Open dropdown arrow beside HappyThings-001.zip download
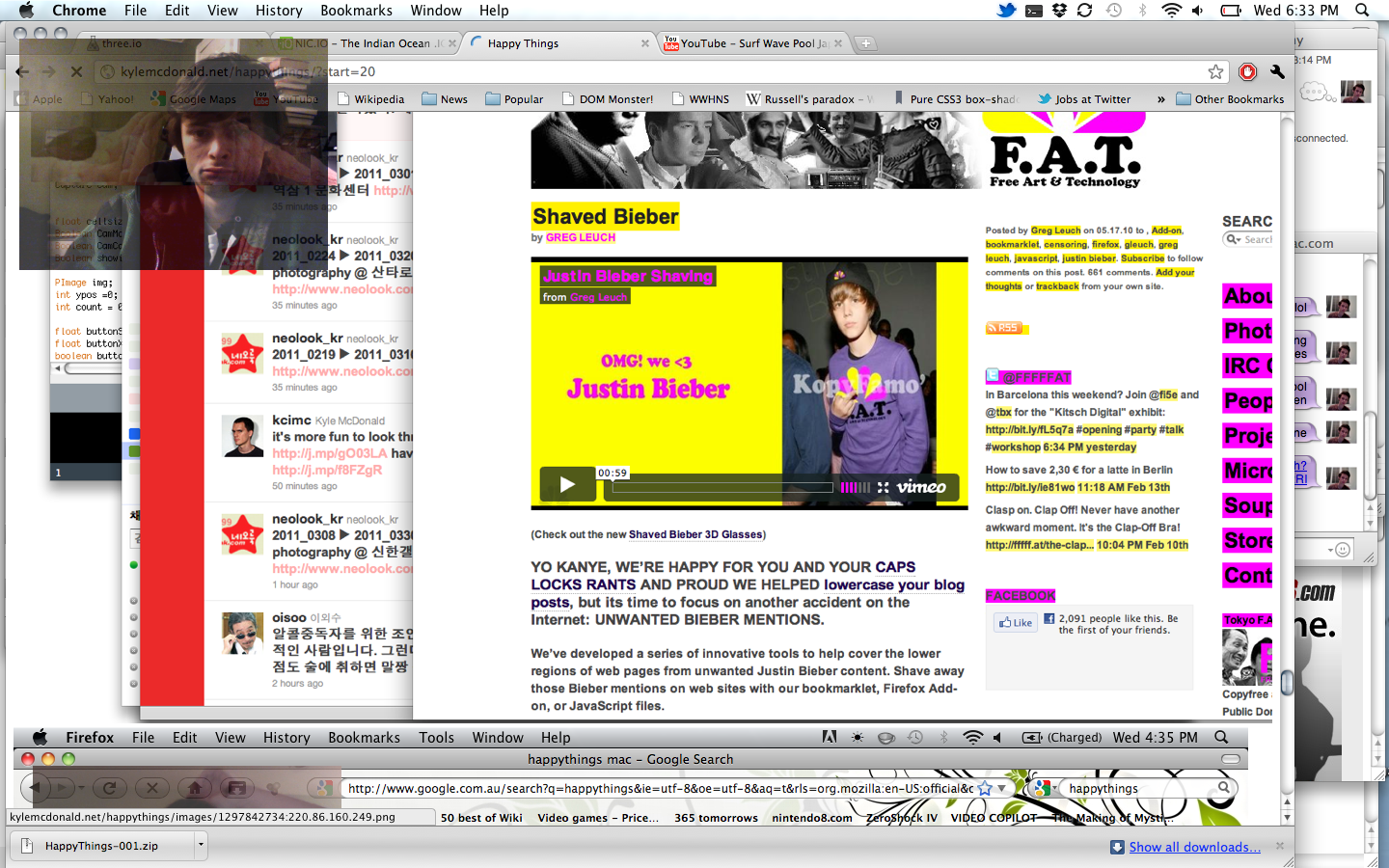Viewport: 1389px width, 868px height. (x=201, y=846)
